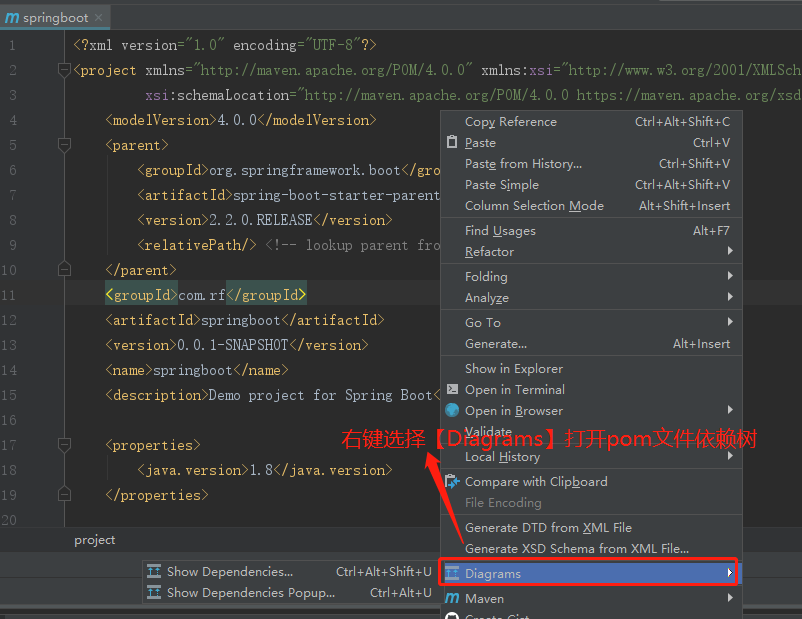Click the artifactId springboot text on line 12

click(x=240, y=320)
